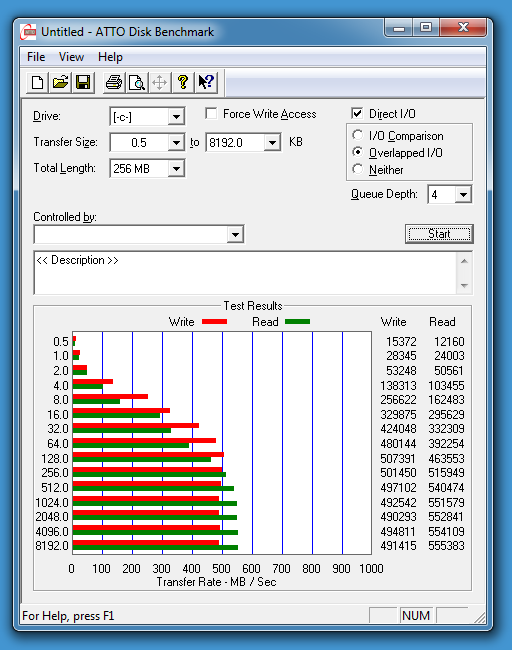This screenshot has height=654, width=512.
Task: Print results using the printer icon
Action: (114, 82)
